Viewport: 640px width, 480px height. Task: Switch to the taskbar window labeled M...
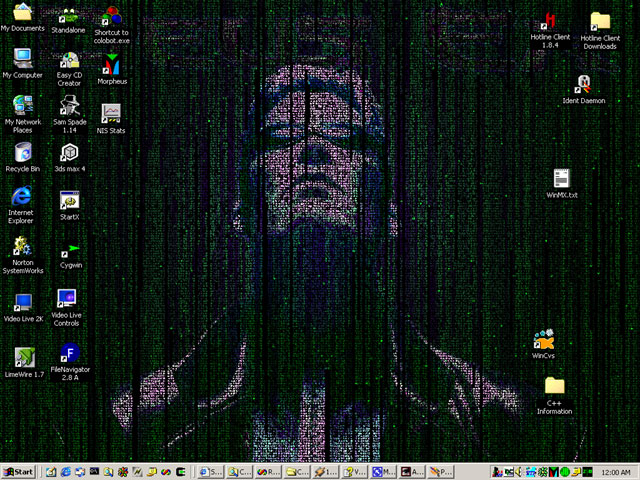pyautogui.click(x=384, y=472)
